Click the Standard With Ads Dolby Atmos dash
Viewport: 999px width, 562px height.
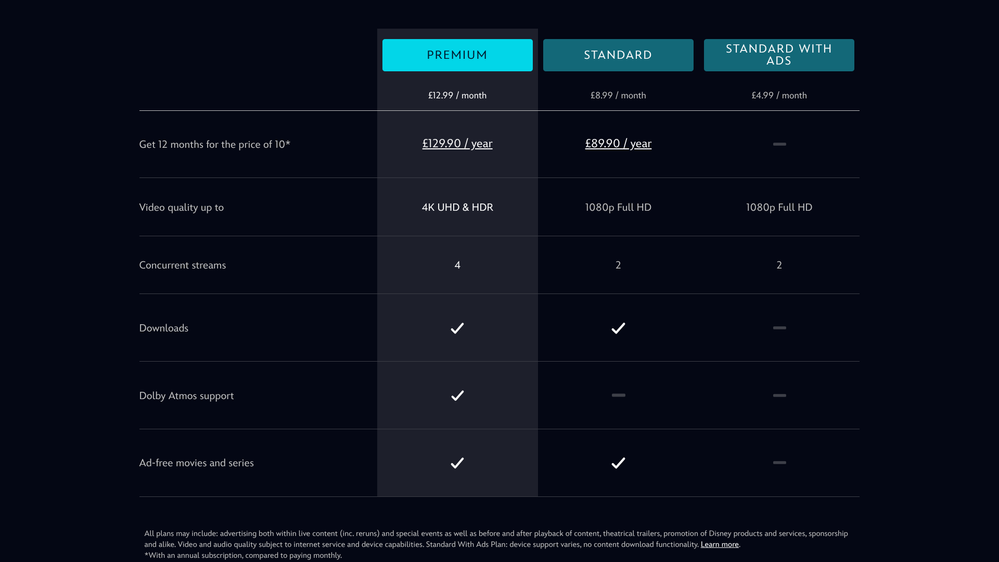coord(779,396)
